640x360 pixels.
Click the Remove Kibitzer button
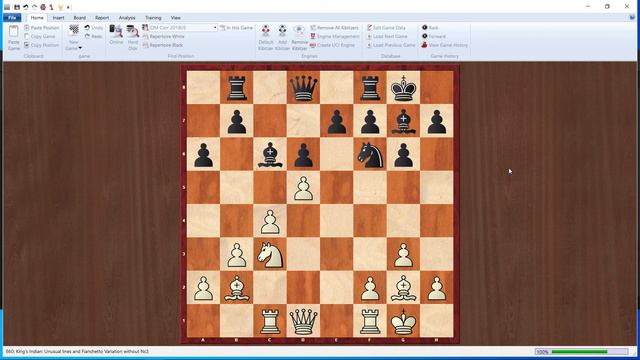pos(299,38)
